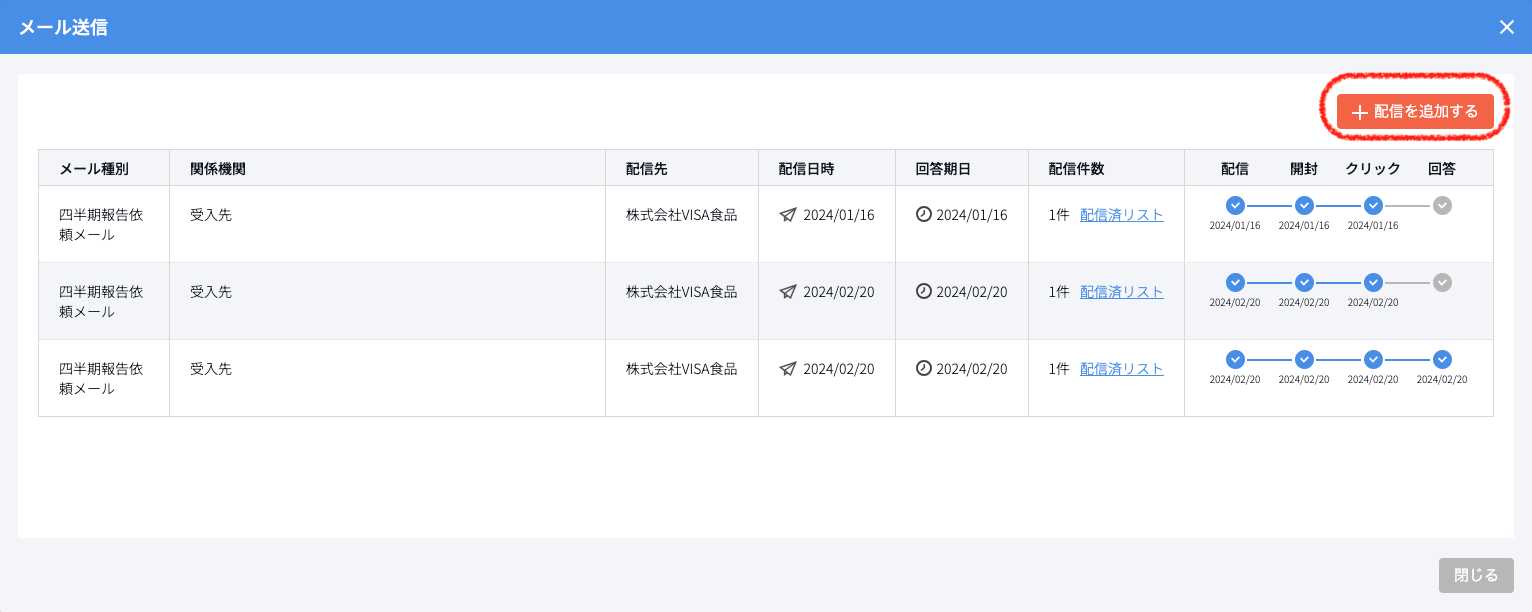Click the 配信を追加する button

tap(1414, 112)
